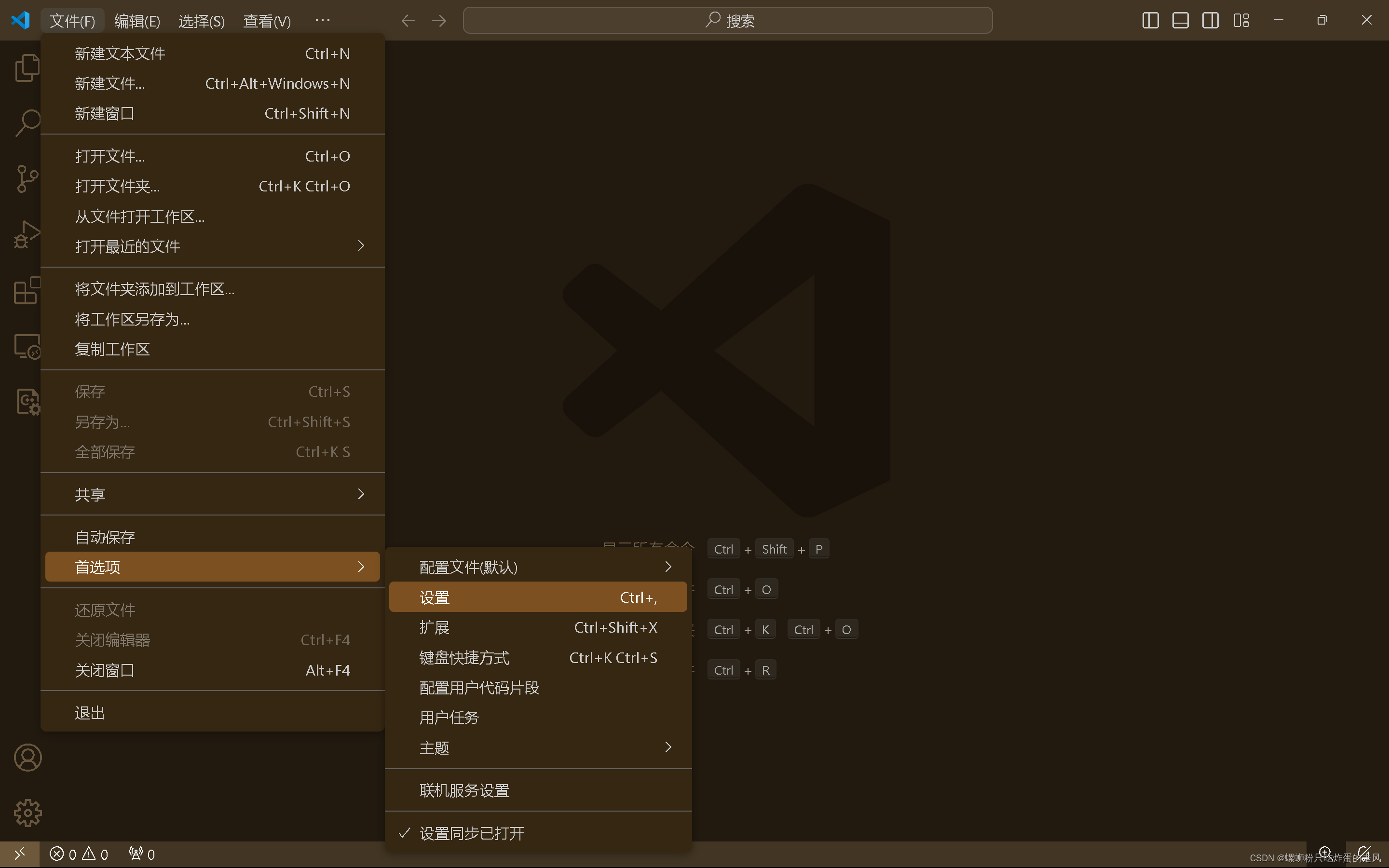Expand the 打开最近的文件 submenu
The image size is (1389, 868).
212,246
